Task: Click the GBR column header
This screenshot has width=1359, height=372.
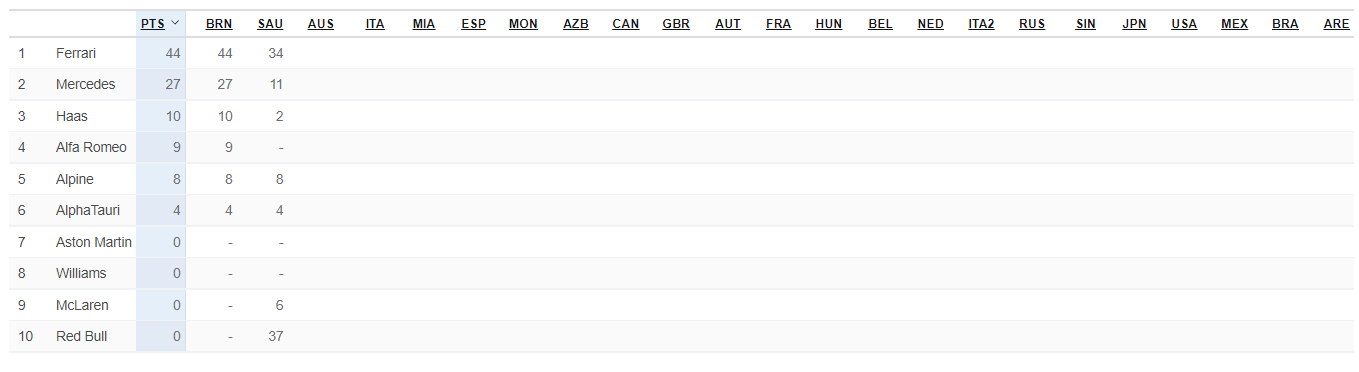Action: tap(676, 24)
